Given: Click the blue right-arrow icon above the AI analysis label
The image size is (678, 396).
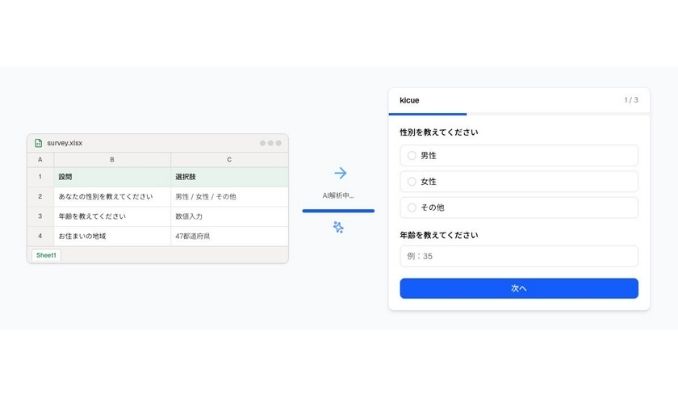Looking at the screenshot, I should point(340,173).
